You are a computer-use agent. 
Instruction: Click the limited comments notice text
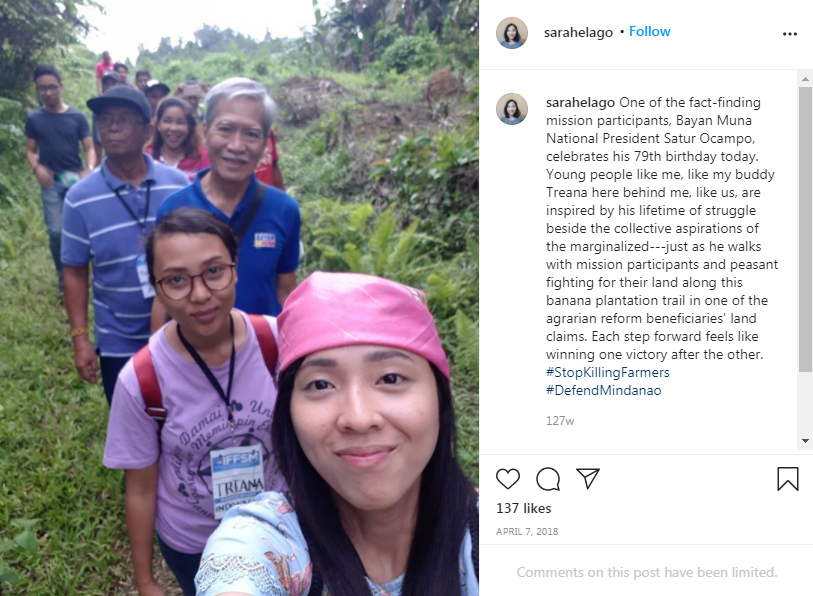click(x=647, y=572)
